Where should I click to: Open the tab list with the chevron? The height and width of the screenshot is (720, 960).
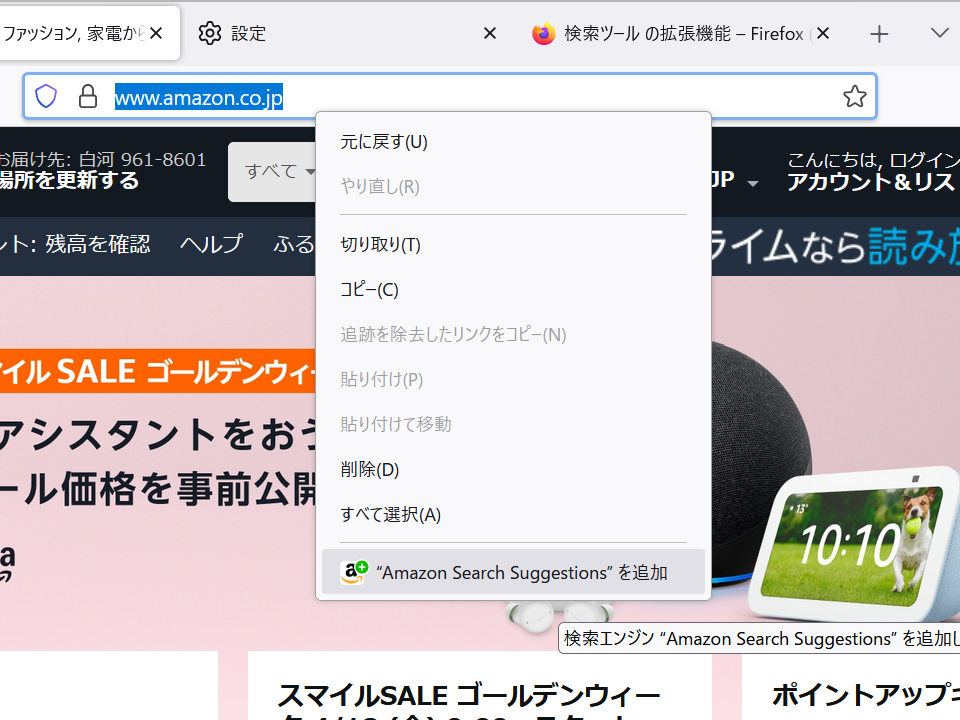pyautogui.click(x=939, y=33)
